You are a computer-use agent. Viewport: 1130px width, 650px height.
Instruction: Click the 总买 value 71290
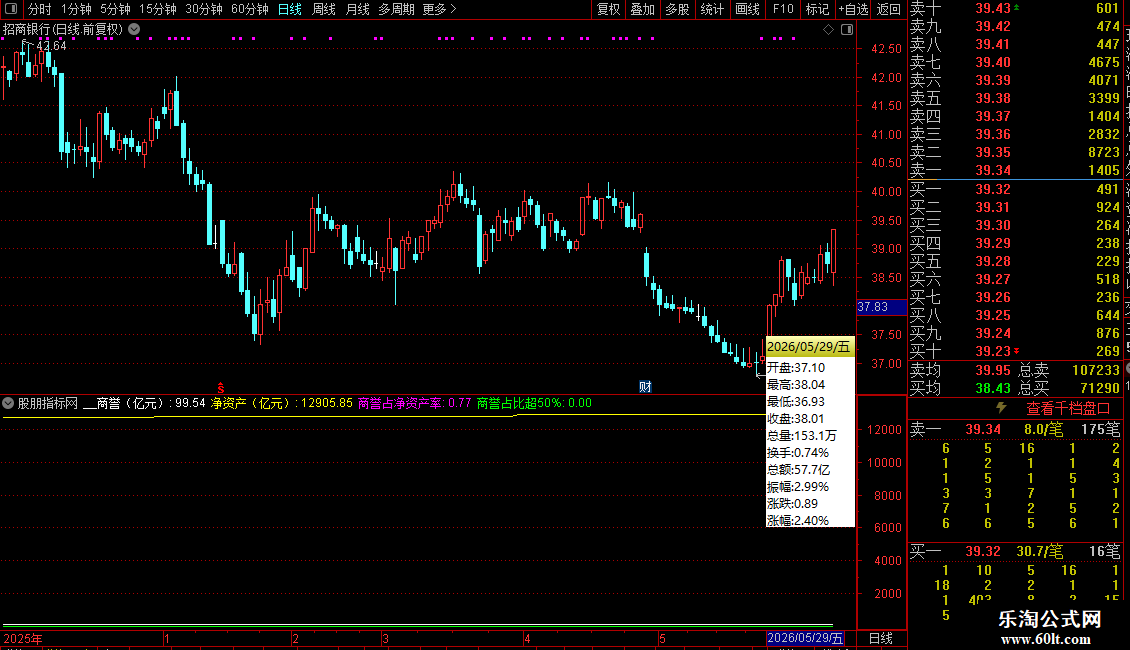1100,388
